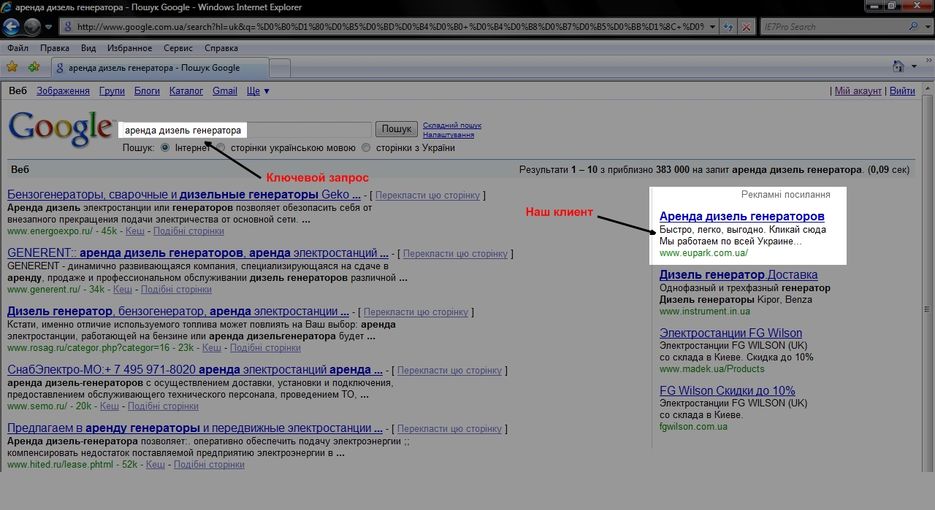Open the 'Аренда дизель генераторов' ad link
Image resolution: width=935 pixels, height=510 pixels.
pos(742,217)
